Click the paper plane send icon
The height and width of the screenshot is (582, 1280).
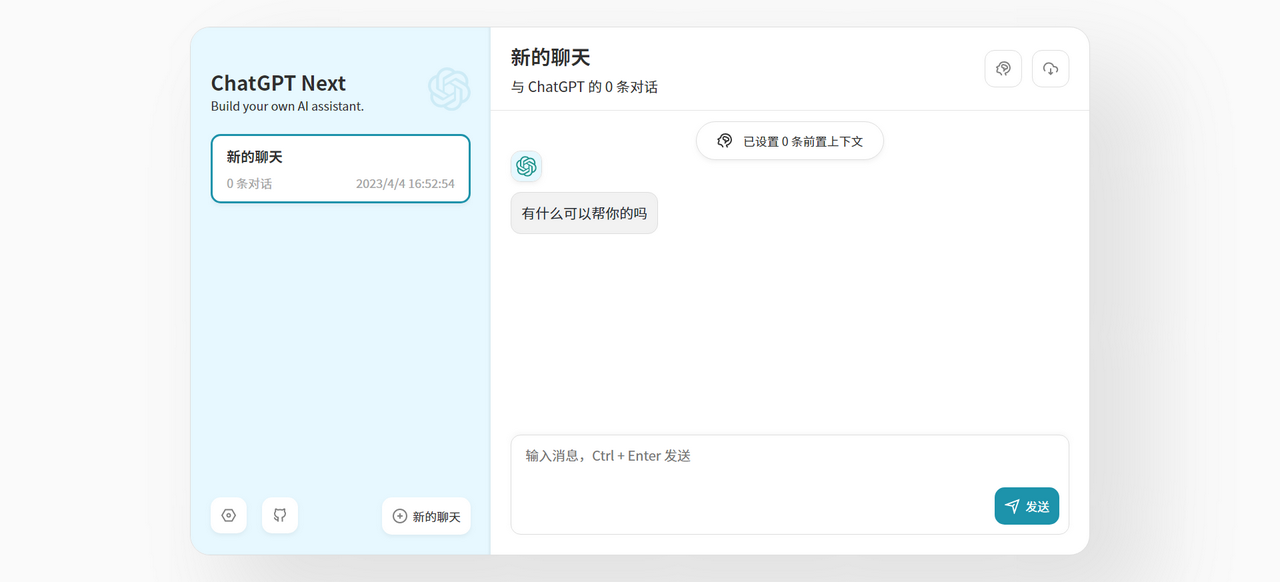(x=1012, y=507)
